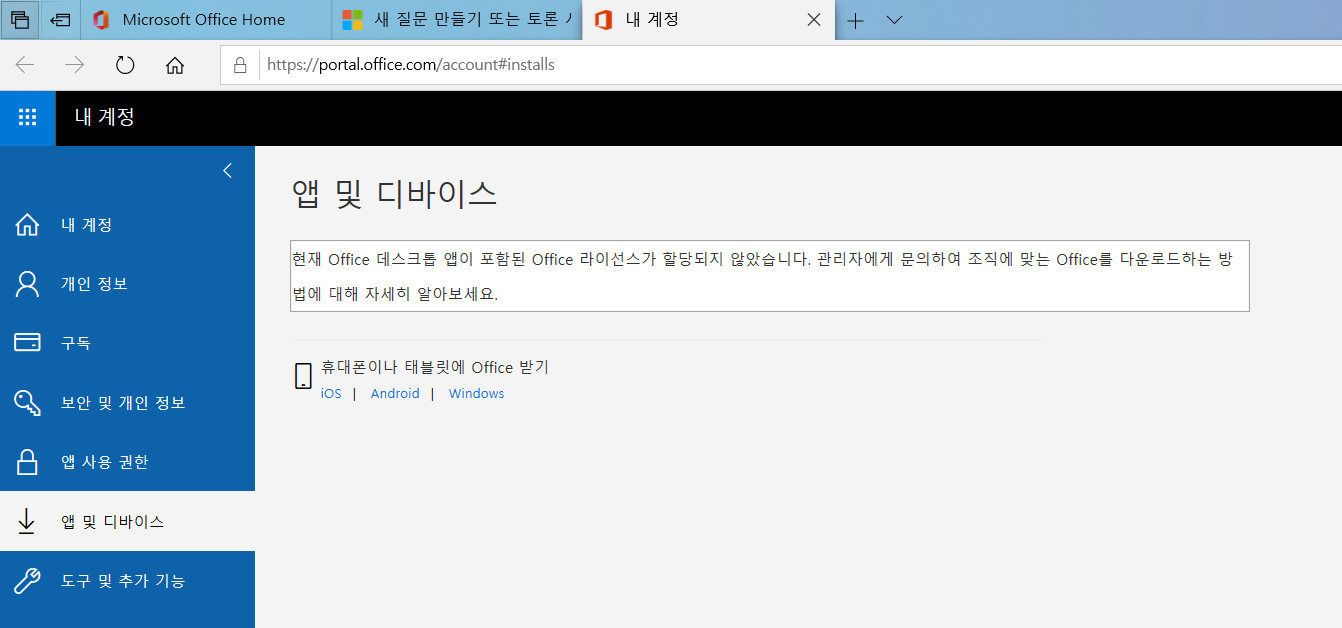Select 보안 및 개인 정보 menu item

point(127,403)
